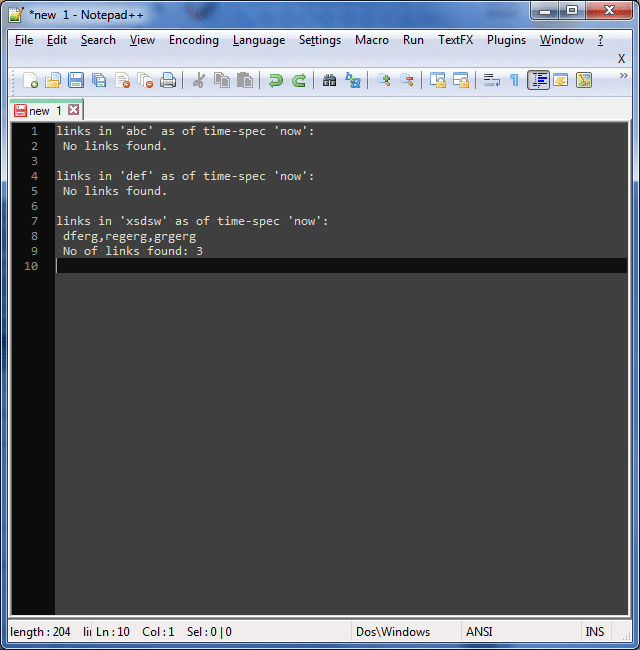Click line number 1 in the margin
The width and height of the screenshot is (640, 650).
coord(34,131)
